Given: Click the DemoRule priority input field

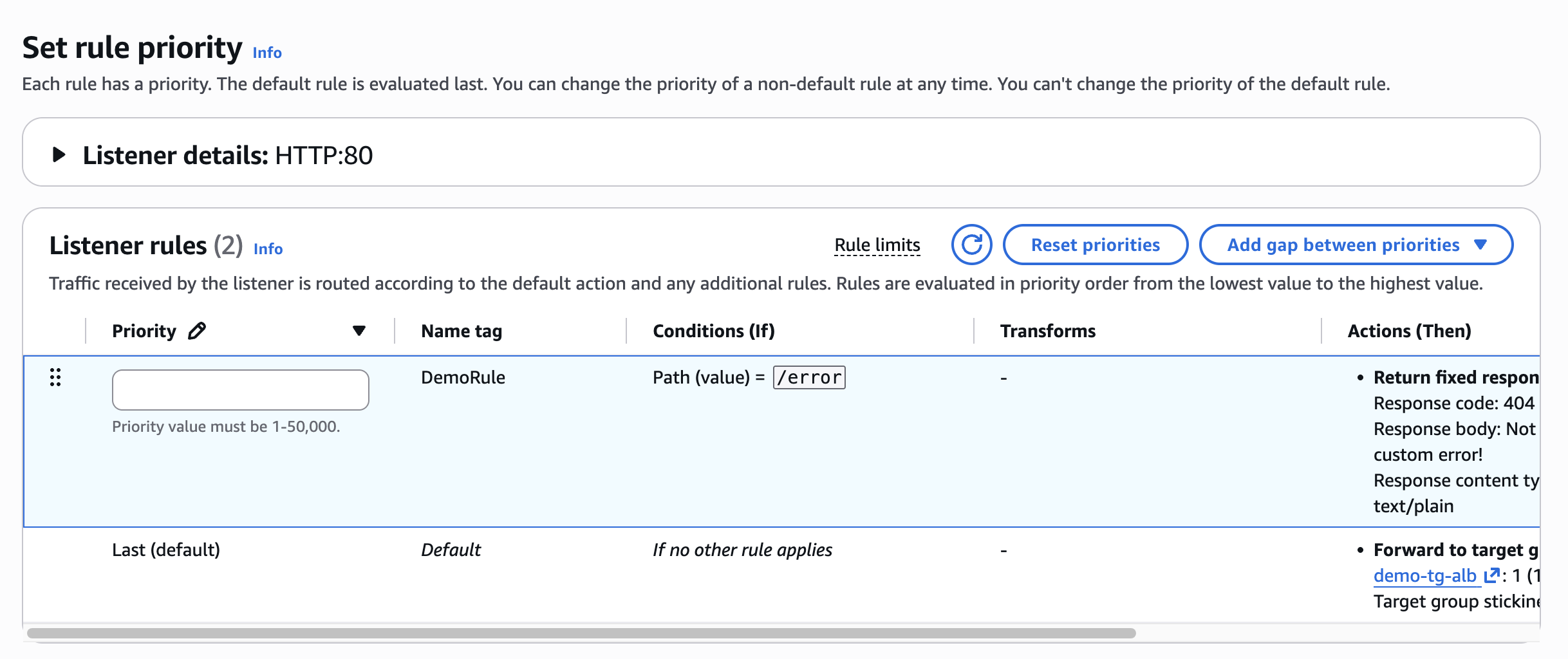Looking at the screenshot, I should [240, 390].
